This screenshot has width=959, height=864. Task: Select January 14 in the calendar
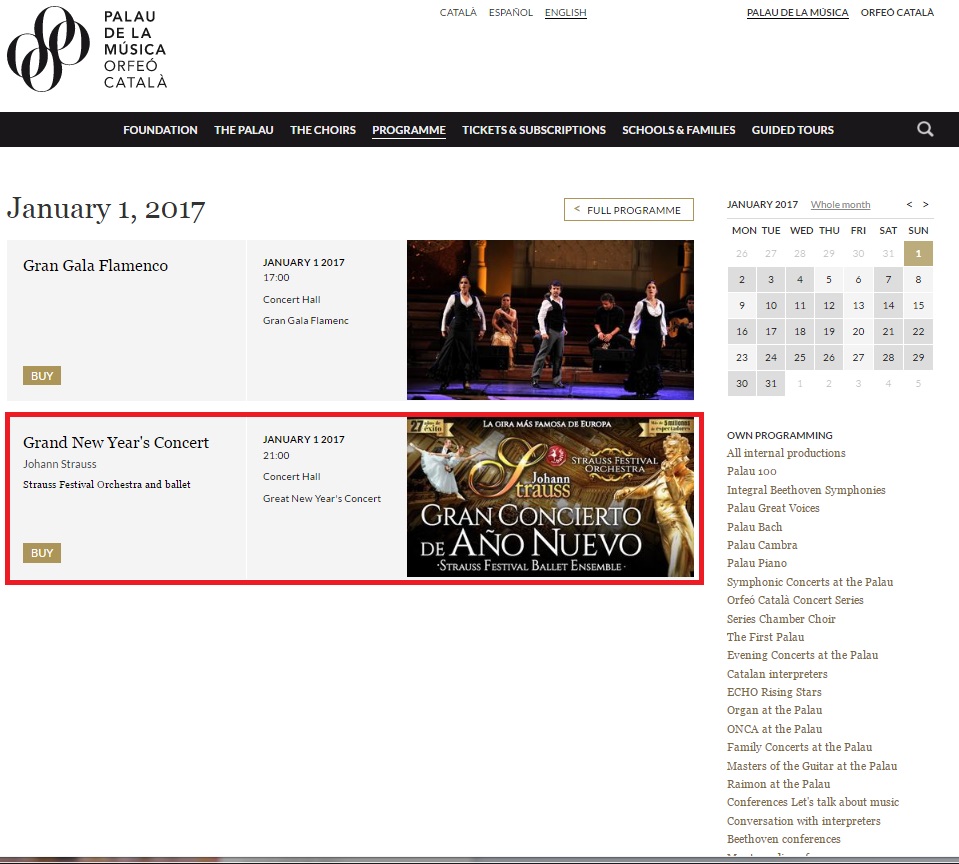pos(888,305)
